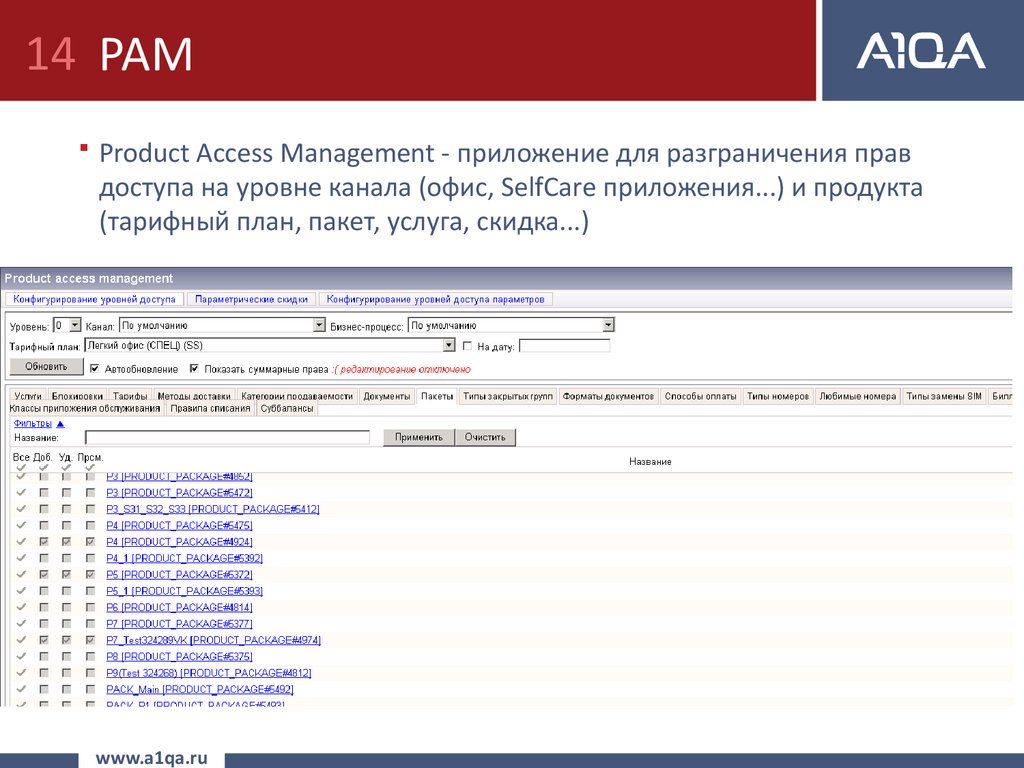
Task: Click the checkmark under the Доб. column header
Action: [43, 468]
